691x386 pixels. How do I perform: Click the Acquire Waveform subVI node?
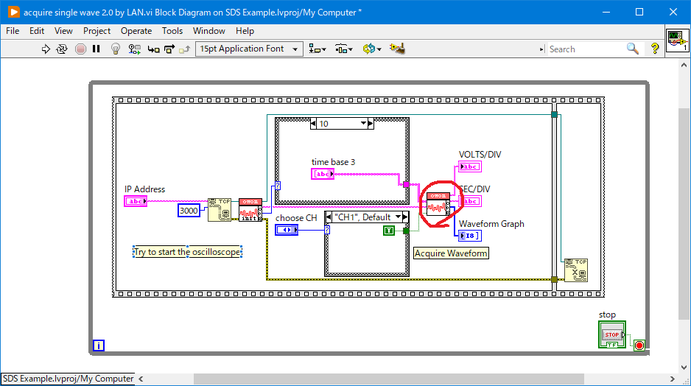coord(438,204)
